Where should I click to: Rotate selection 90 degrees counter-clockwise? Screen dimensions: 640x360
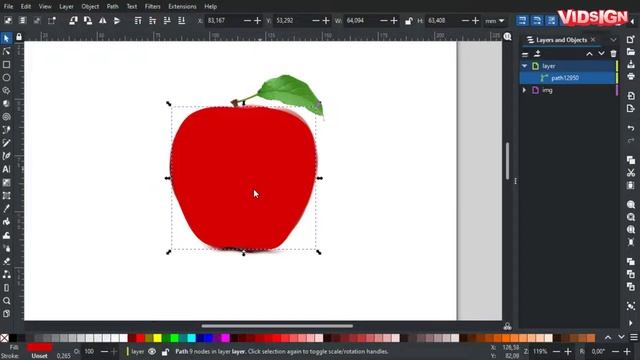tap(73, 20)
